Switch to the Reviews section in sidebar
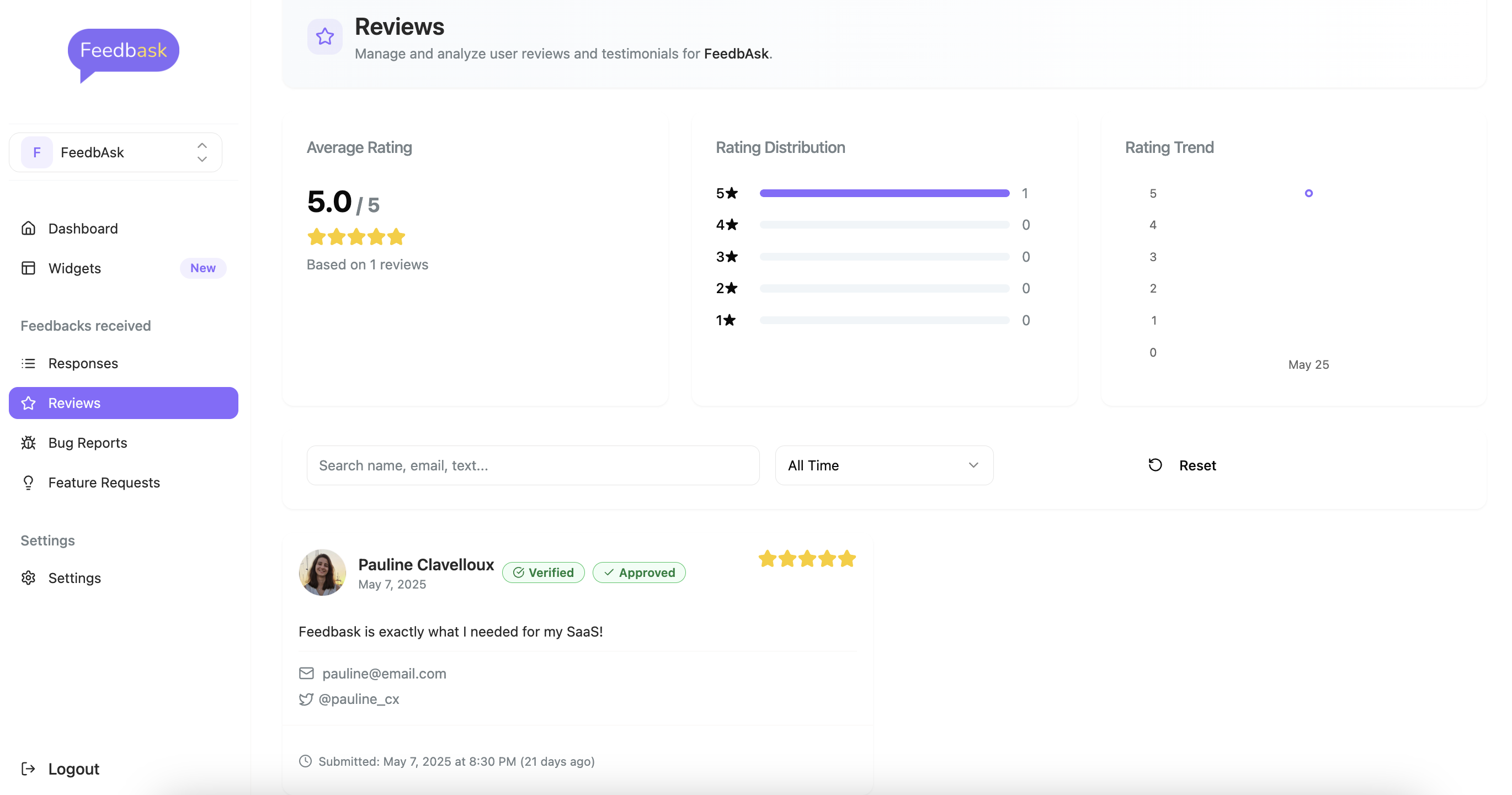The height and width of the screenshot is (795, 1512). pos(74,403)
